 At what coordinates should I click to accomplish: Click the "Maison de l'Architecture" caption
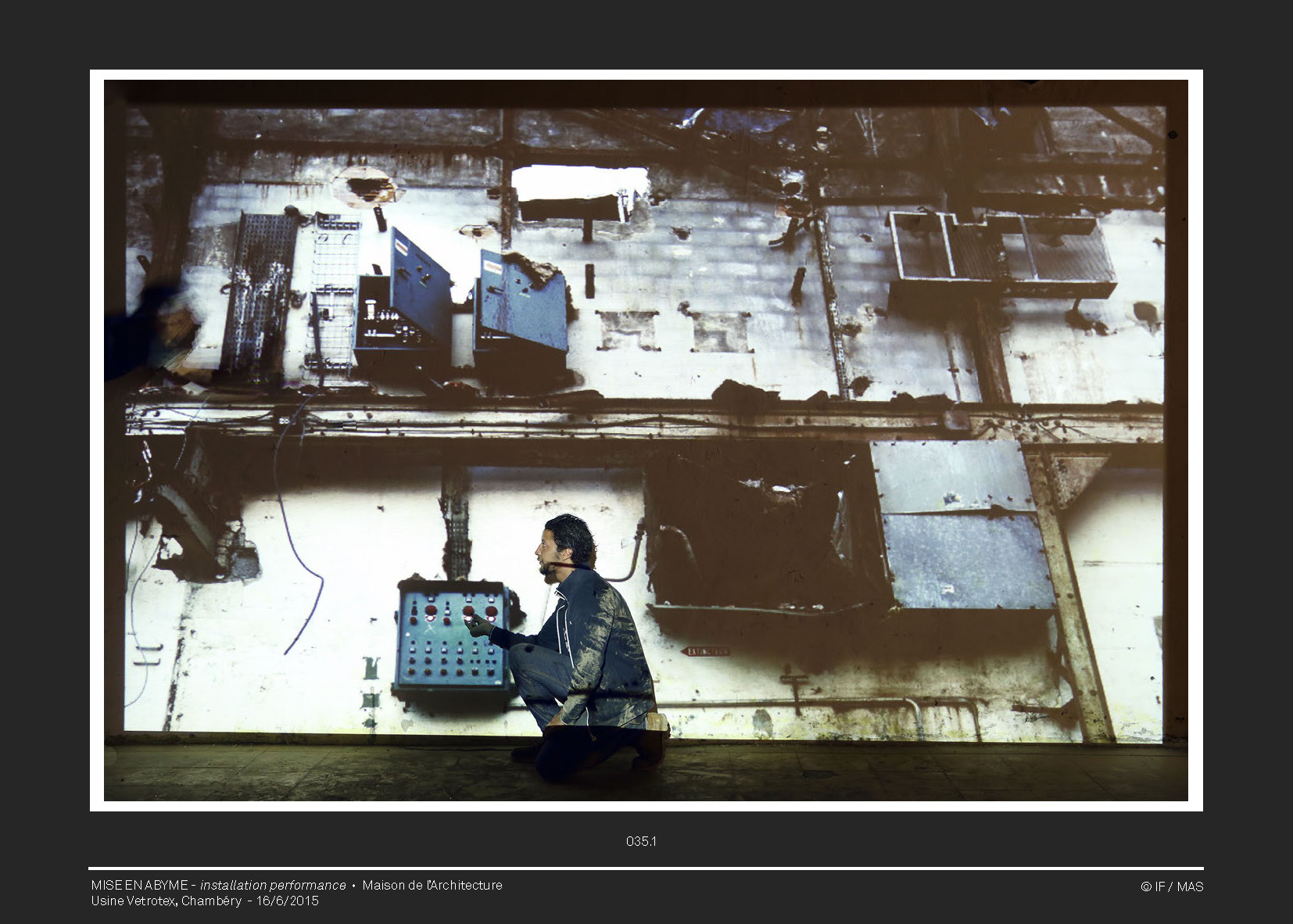[x=432, y=885]
